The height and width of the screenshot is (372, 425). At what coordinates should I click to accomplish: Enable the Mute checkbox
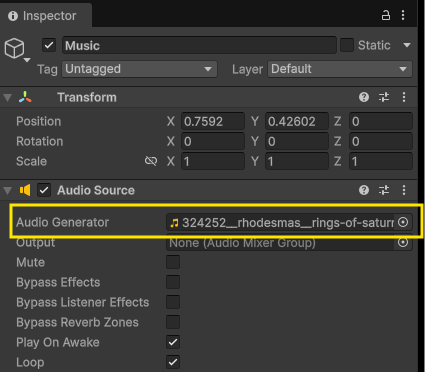173,262
